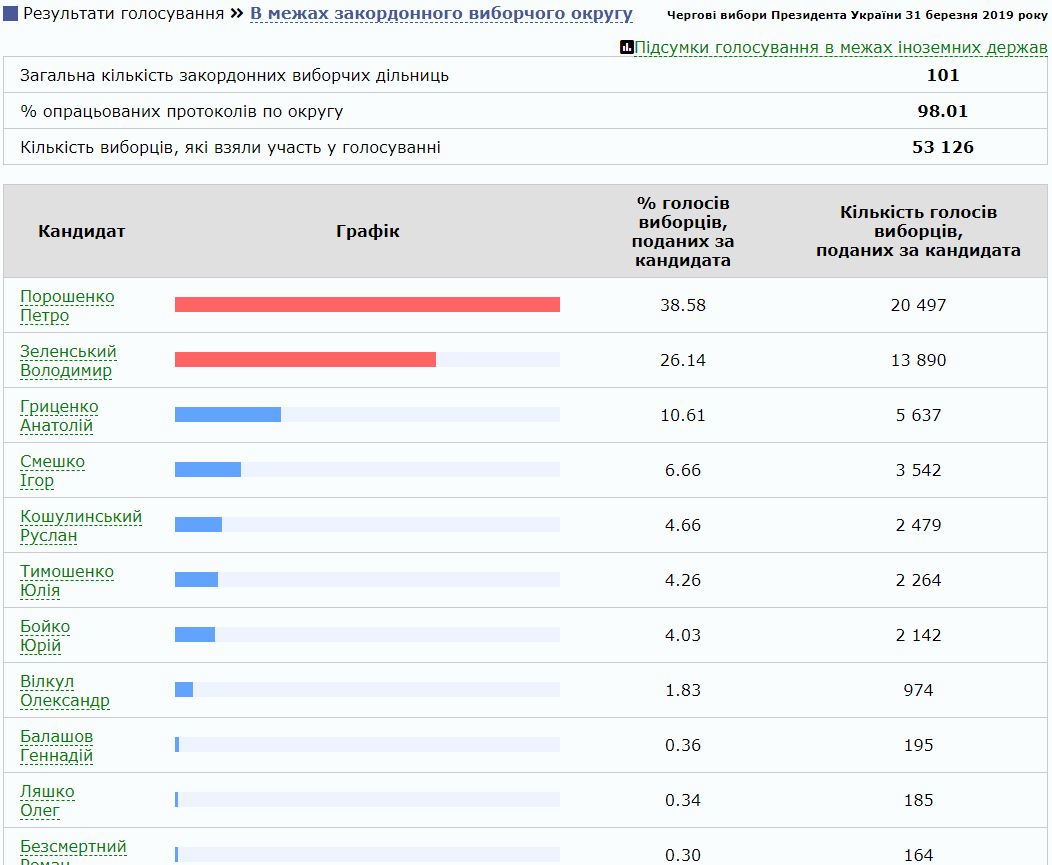Click the Кандидат column header

pyautogui.click(x=82, y=232)
